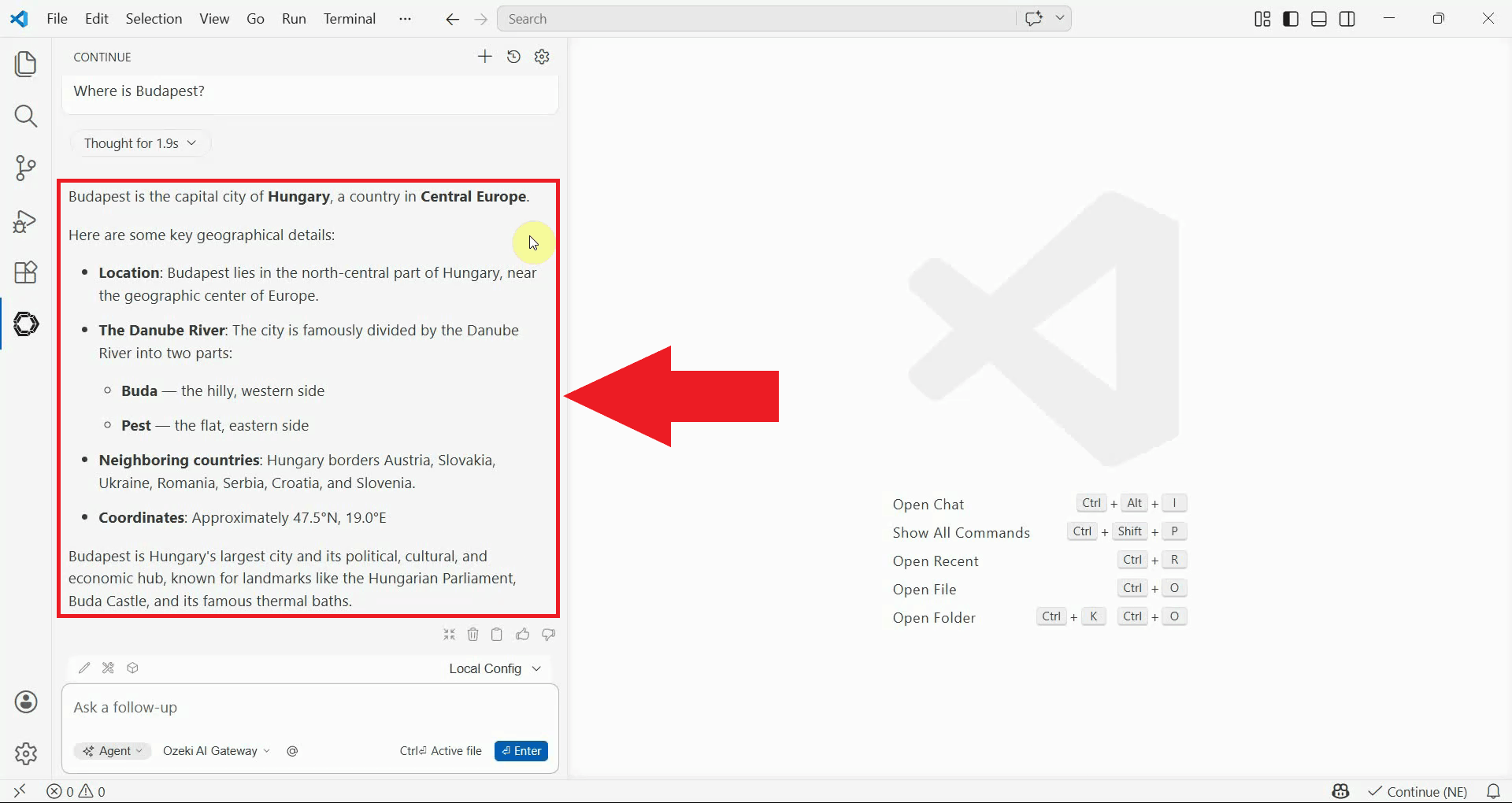View Continue chat history
This screenshot has width=1512, height=803.
tap(513, 57)
